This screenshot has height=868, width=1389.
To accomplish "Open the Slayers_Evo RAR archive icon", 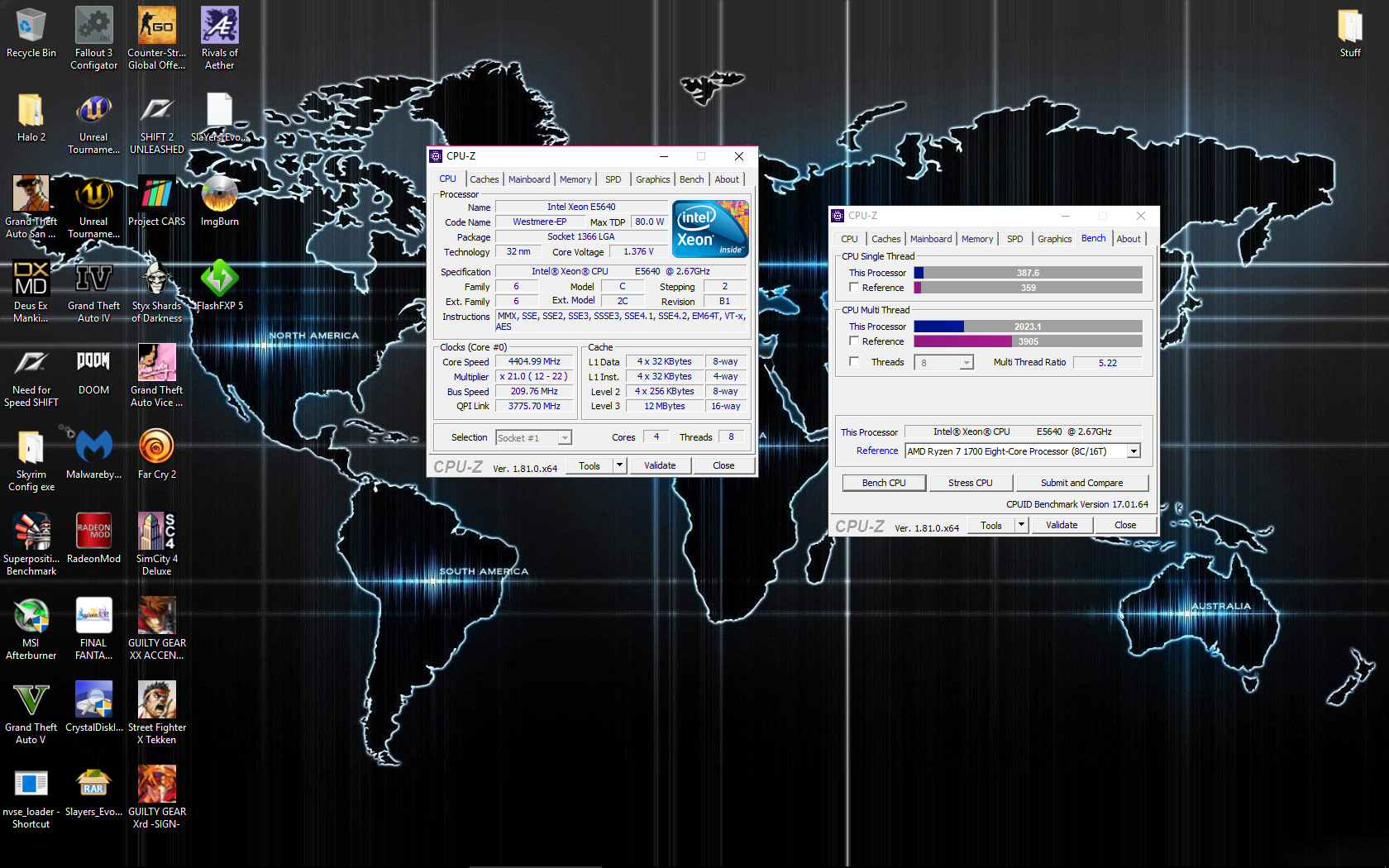I will [x=93, y=791].
